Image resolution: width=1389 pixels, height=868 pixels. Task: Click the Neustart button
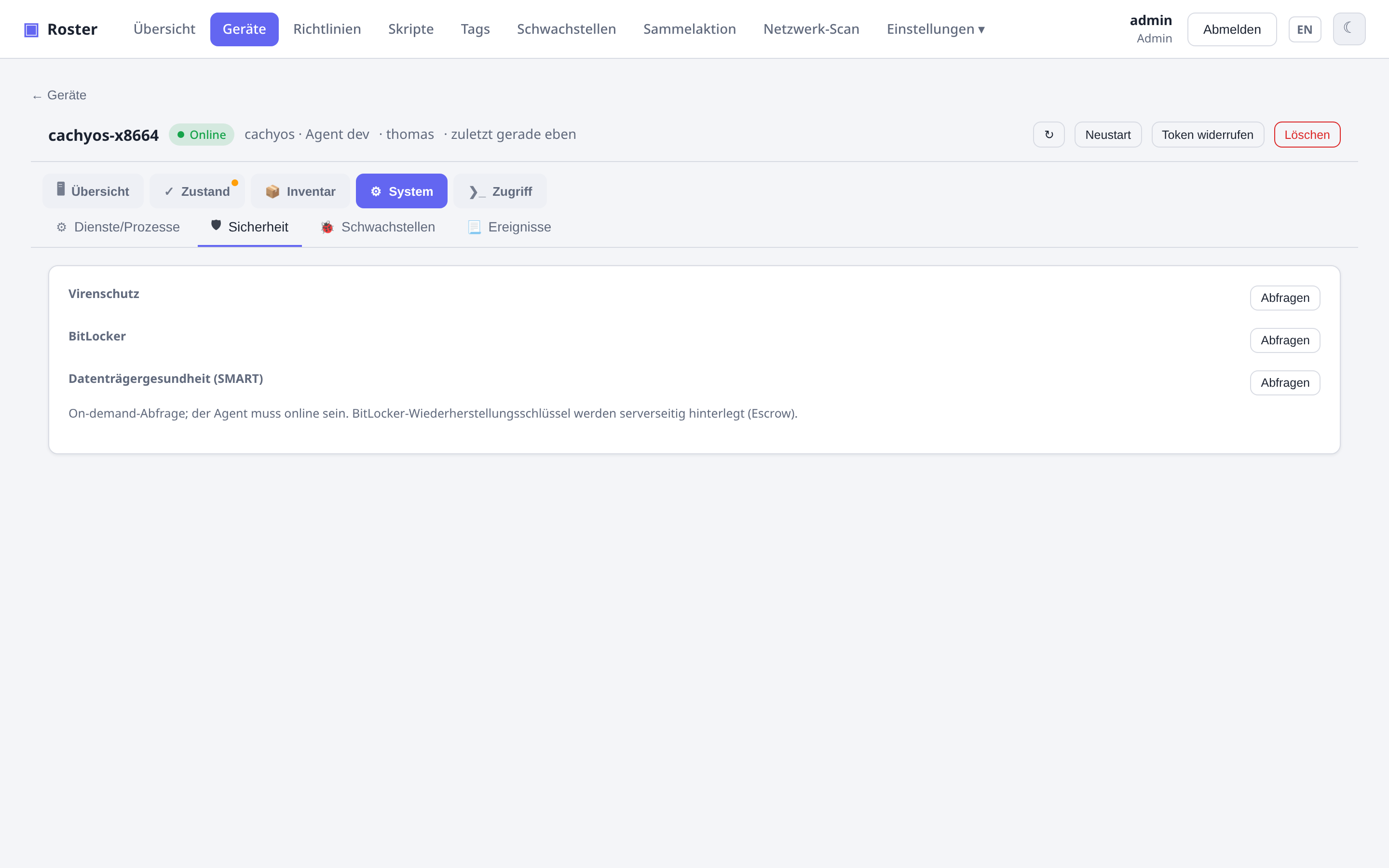[x=1108, y=135]
